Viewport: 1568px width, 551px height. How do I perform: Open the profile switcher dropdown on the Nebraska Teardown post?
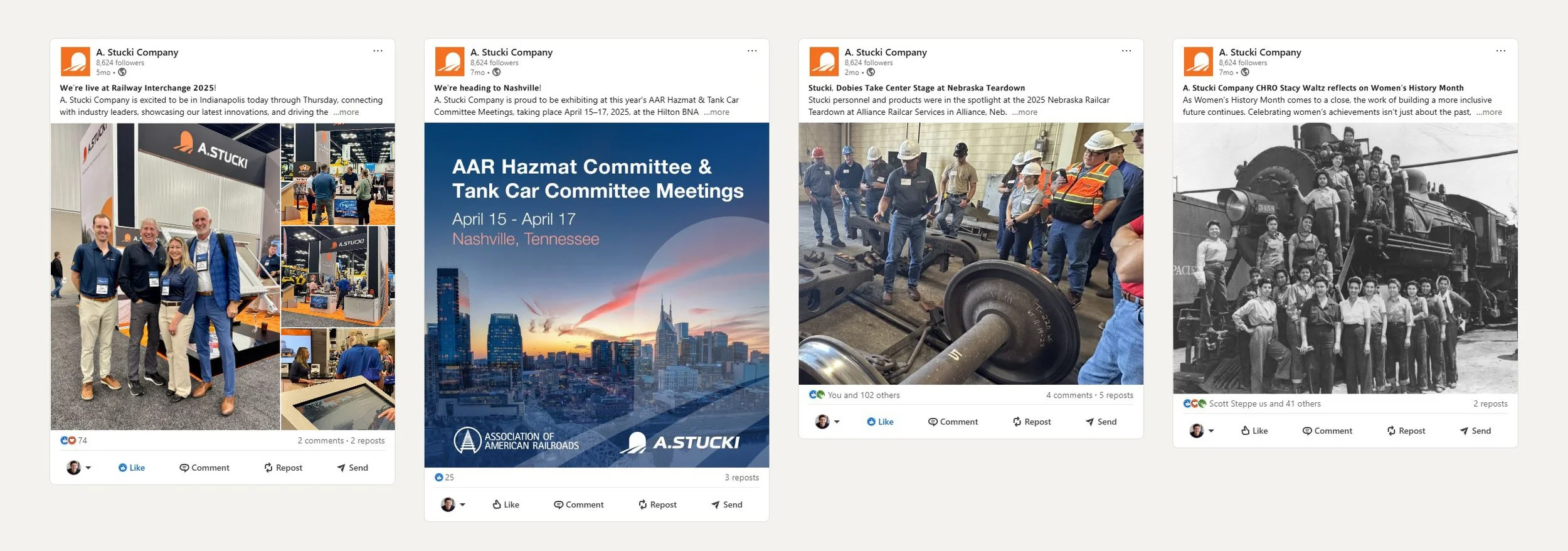coord(827,422)
